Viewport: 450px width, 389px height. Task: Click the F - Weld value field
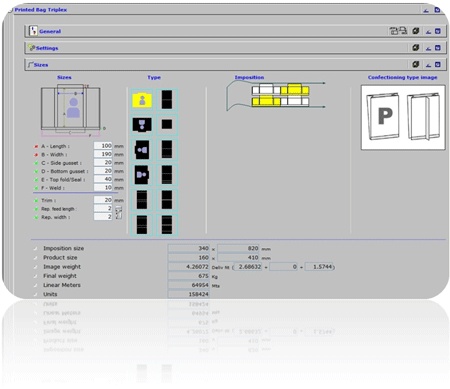[x=103, y=187]
